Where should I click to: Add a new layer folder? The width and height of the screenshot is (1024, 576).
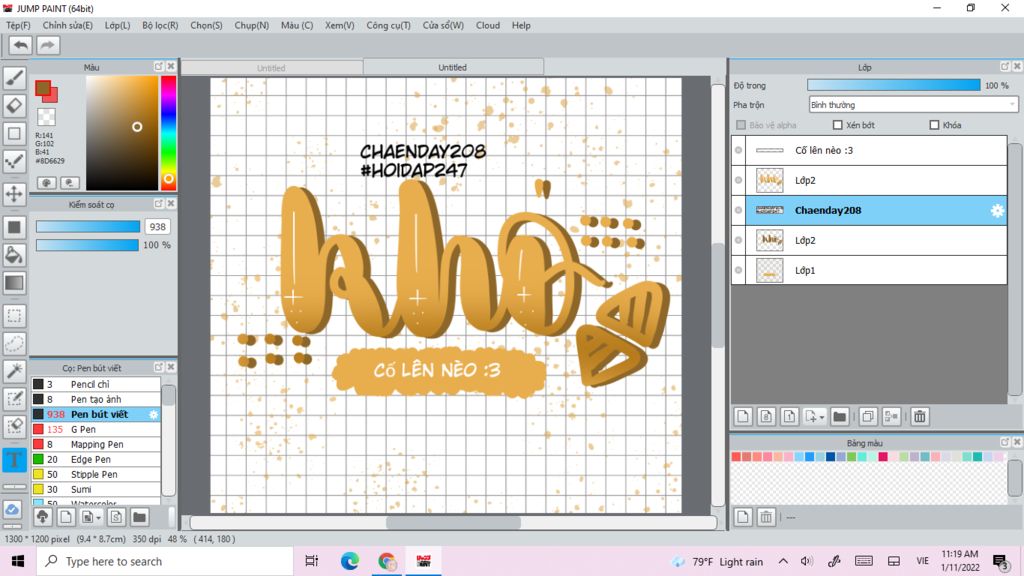pos(839,417)
